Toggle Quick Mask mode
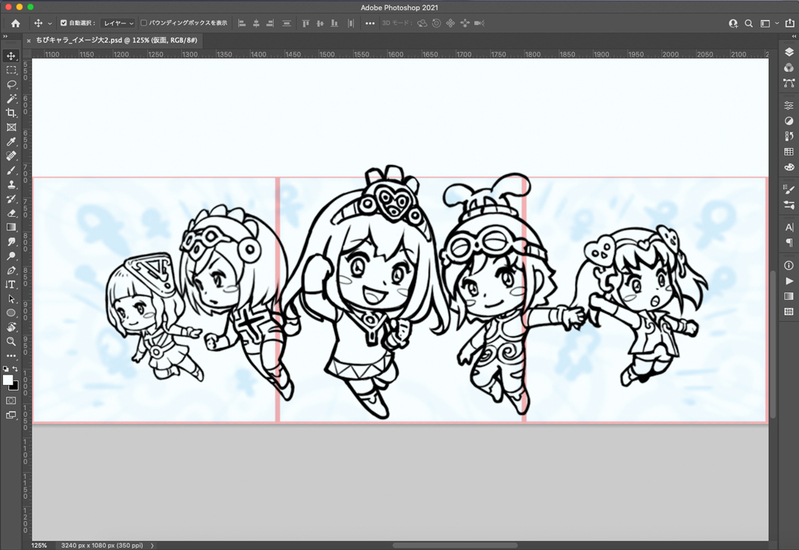799x550 pixels. pos(11,401)
